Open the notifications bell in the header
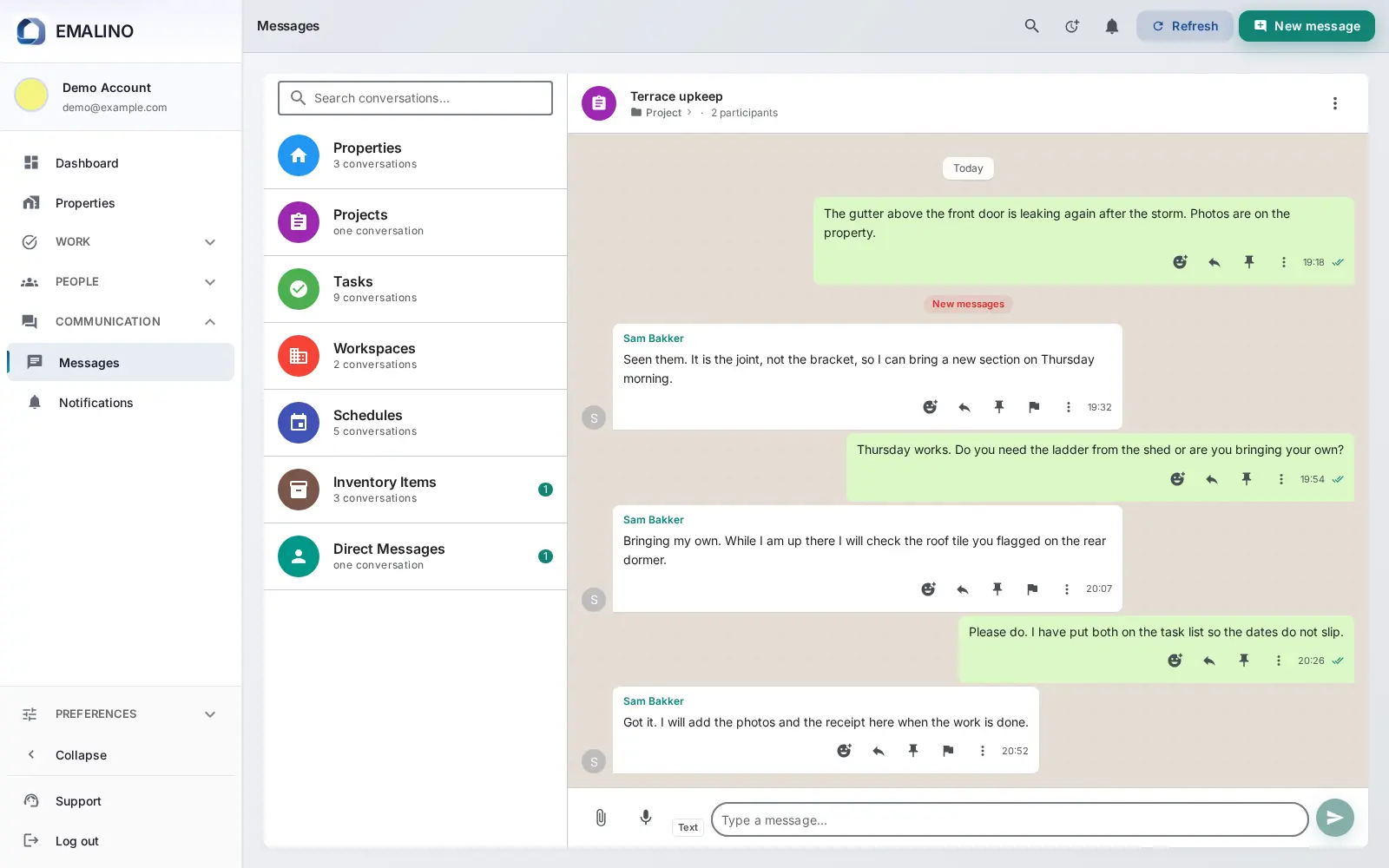Viewport: 1389px width, 868px height. [1112, 26]
